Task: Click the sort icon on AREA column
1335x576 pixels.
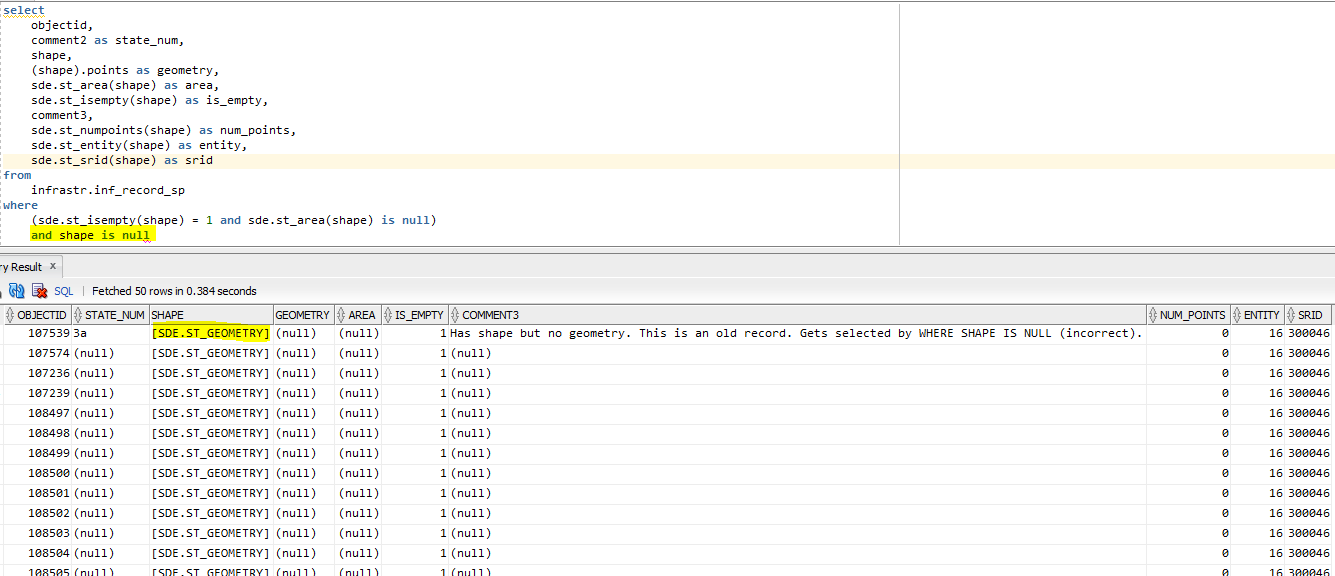Action: [x=343, y=314]
